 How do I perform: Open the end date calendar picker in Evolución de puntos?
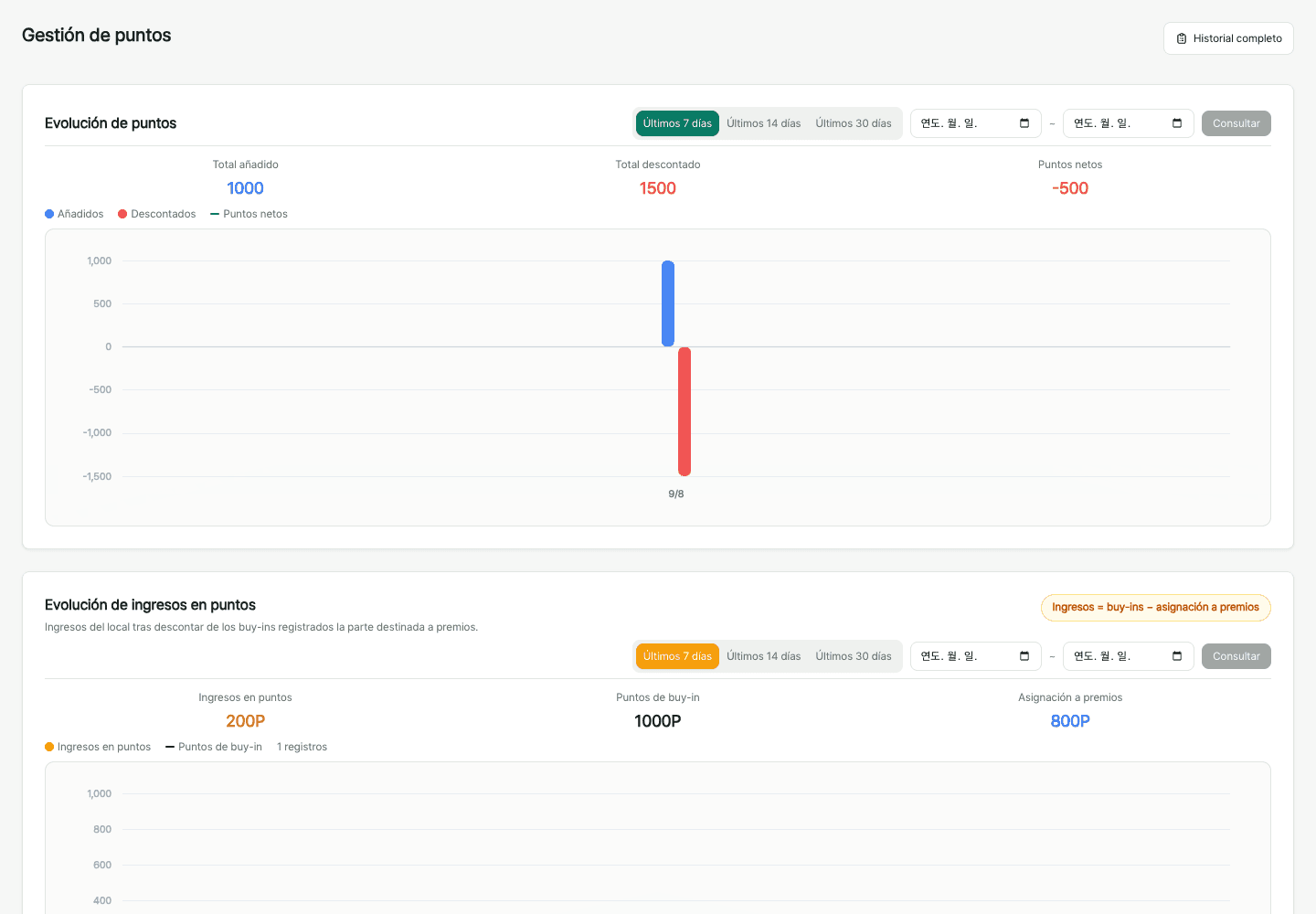1177,123
